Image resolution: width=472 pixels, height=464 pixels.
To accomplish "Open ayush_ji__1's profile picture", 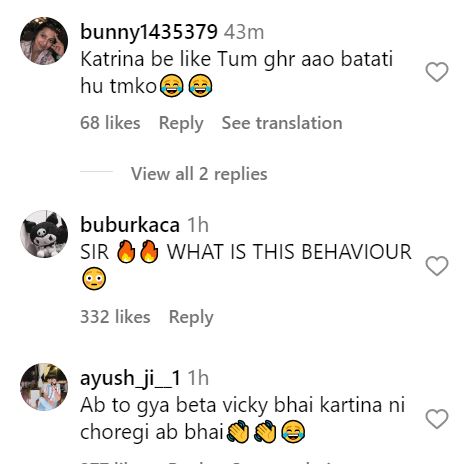I will click(44, 387).
